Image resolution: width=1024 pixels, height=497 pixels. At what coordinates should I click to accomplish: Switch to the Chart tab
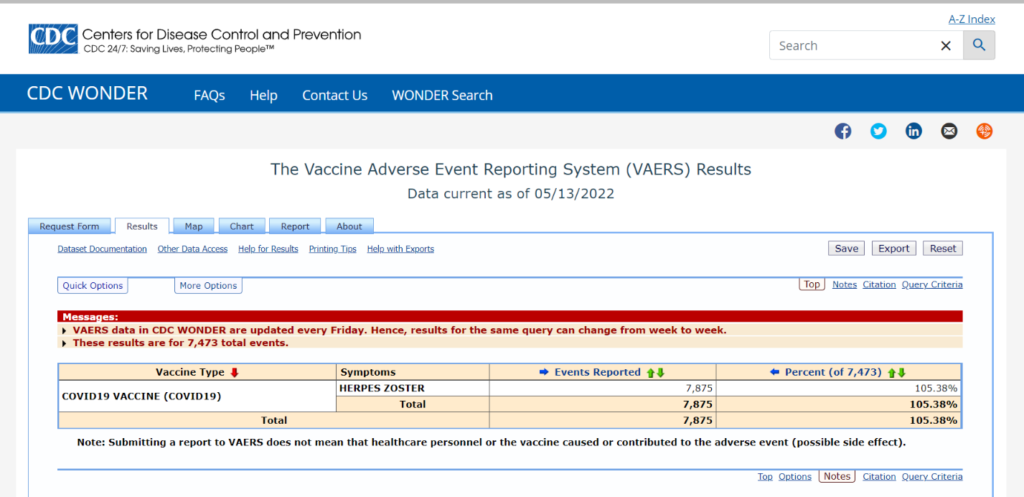[x=242, y=227]
